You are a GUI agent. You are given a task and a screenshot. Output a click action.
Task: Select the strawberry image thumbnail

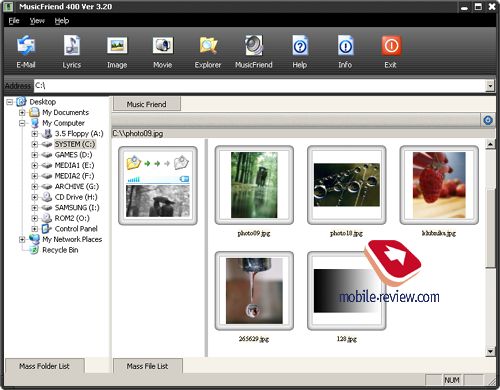[439, 185]
